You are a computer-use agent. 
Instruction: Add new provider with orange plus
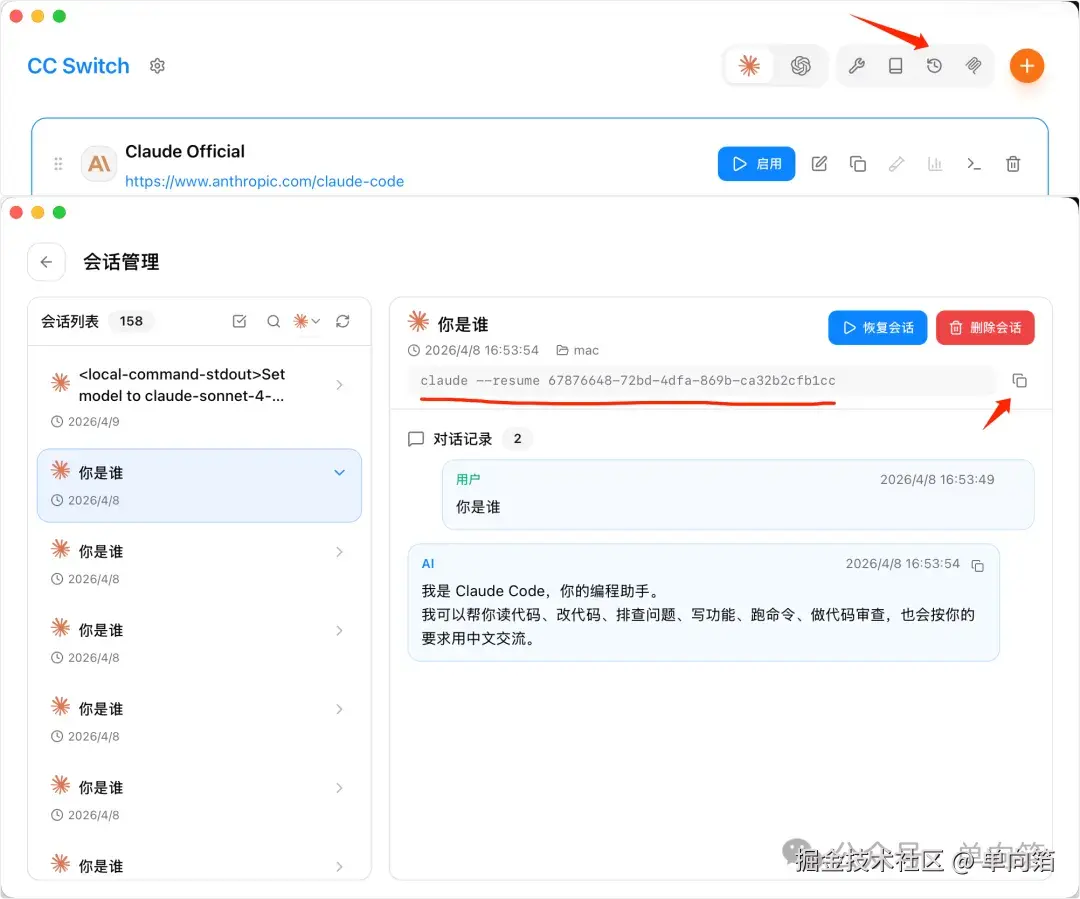click(x=1026, y=66)
